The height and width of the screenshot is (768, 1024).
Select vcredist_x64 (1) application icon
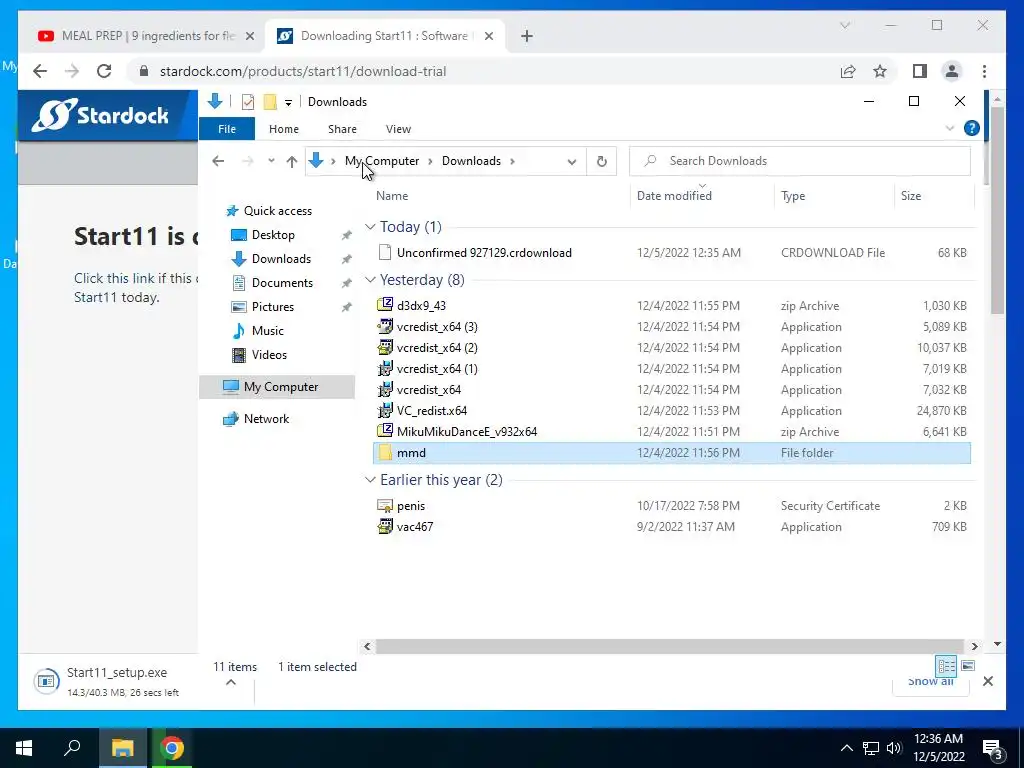pos(385,368)
